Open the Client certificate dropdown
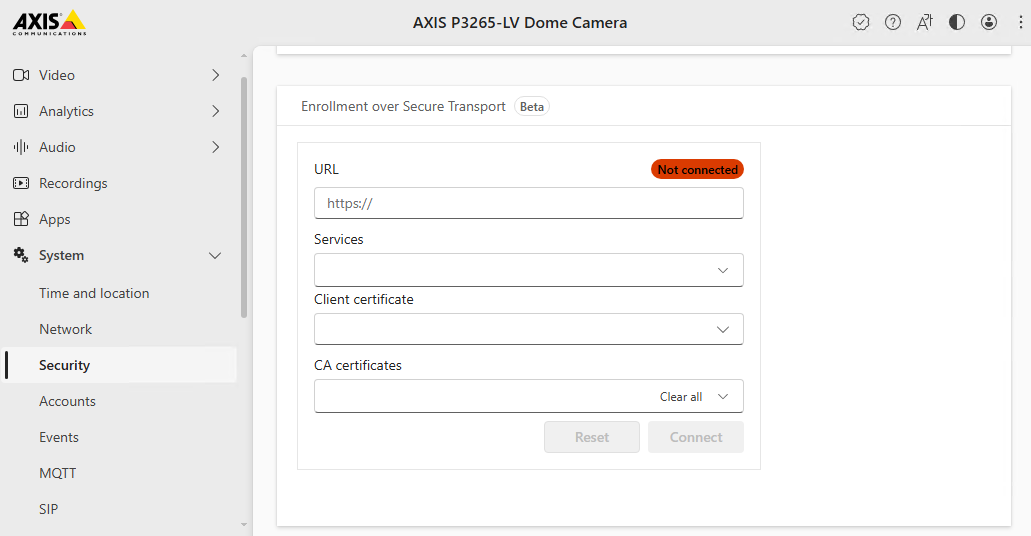The image size is (1031, 536). point(528,329)
